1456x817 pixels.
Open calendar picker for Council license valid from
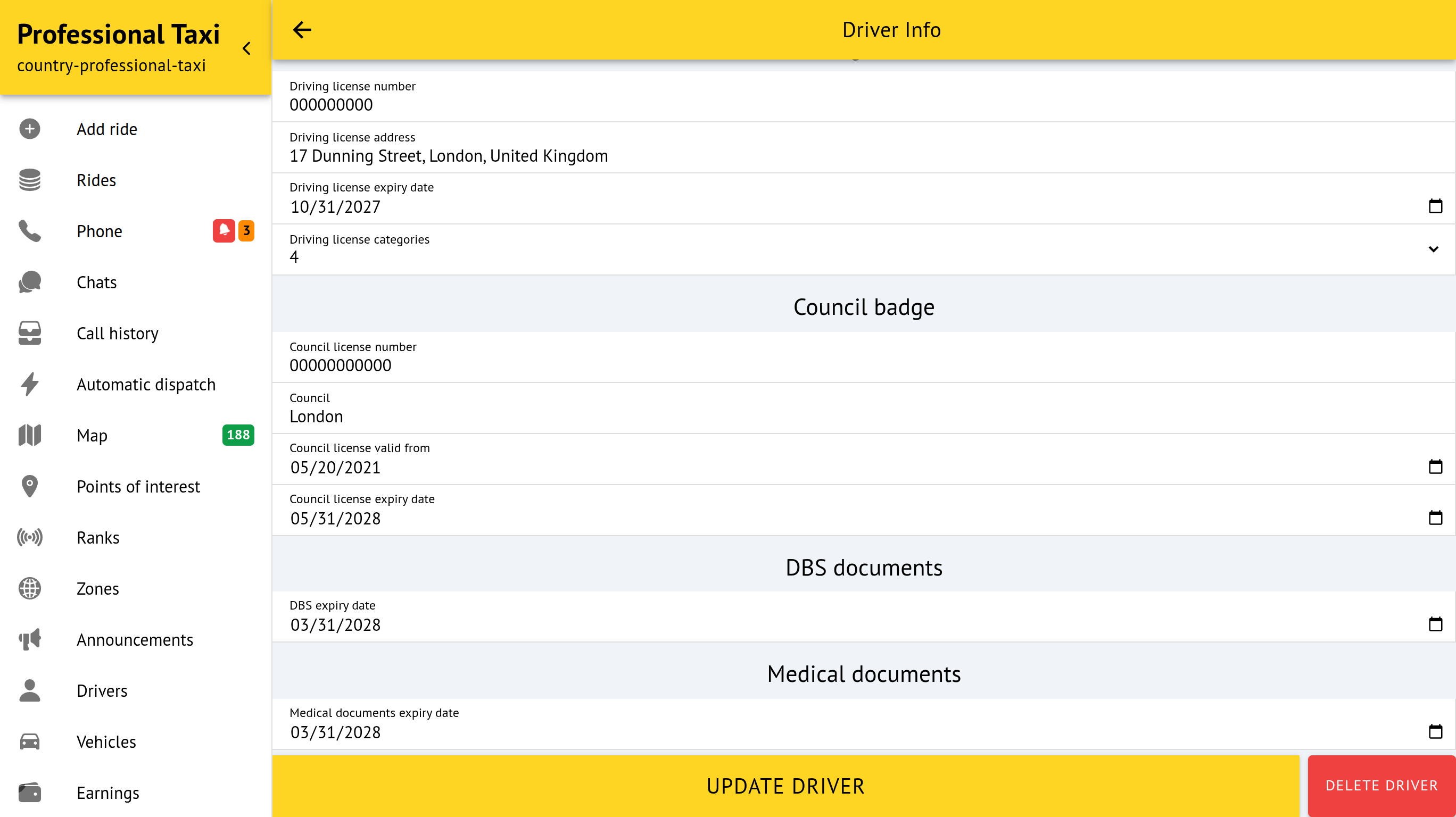1435,466
